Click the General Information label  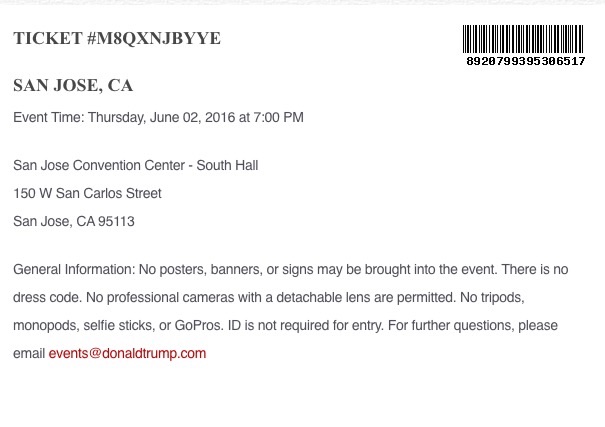tap(74, 269)
